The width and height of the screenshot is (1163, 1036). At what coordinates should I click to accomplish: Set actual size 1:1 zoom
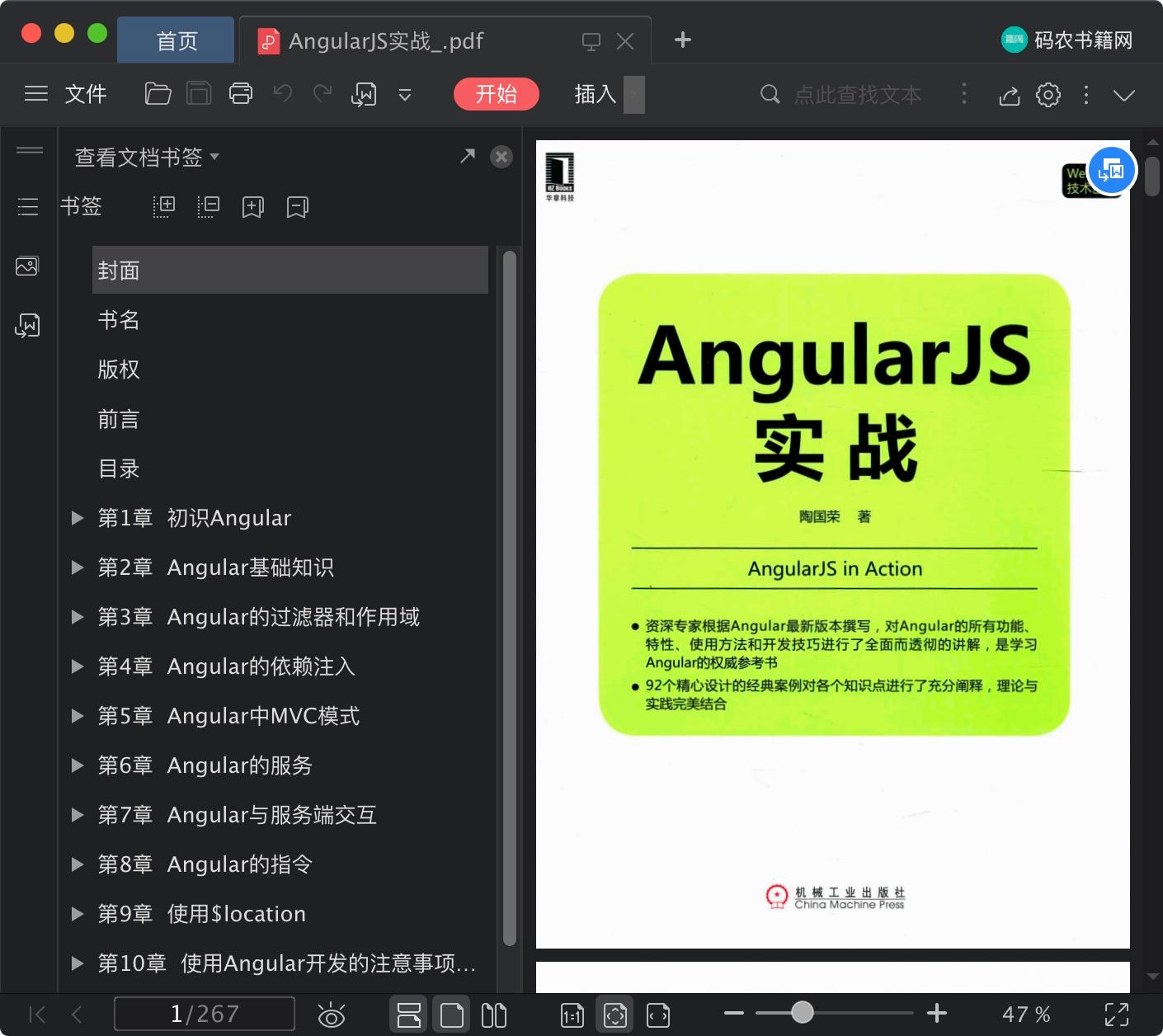572,1015
